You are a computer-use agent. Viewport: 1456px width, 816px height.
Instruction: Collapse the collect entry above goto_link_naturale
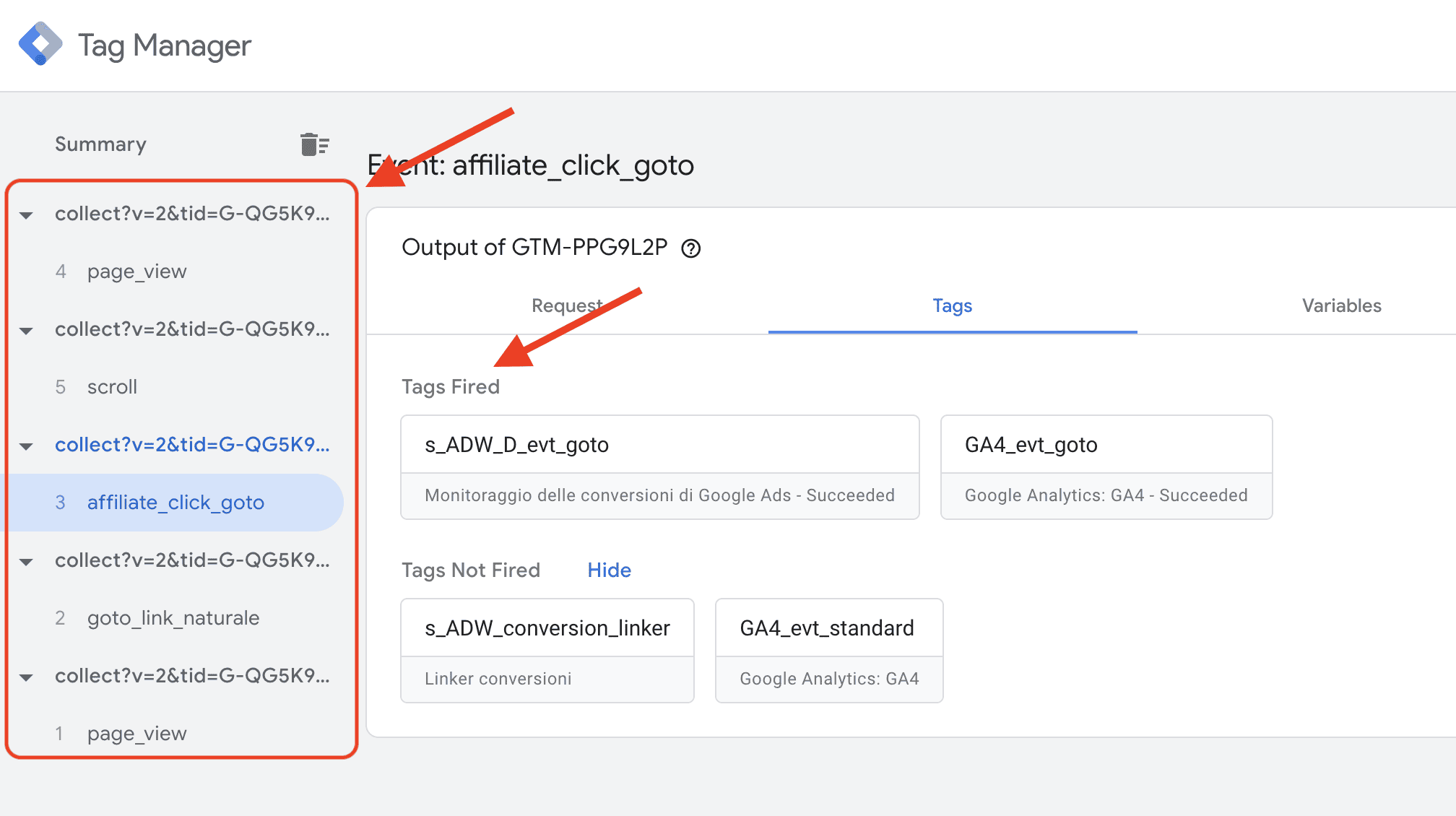(26, 561)
